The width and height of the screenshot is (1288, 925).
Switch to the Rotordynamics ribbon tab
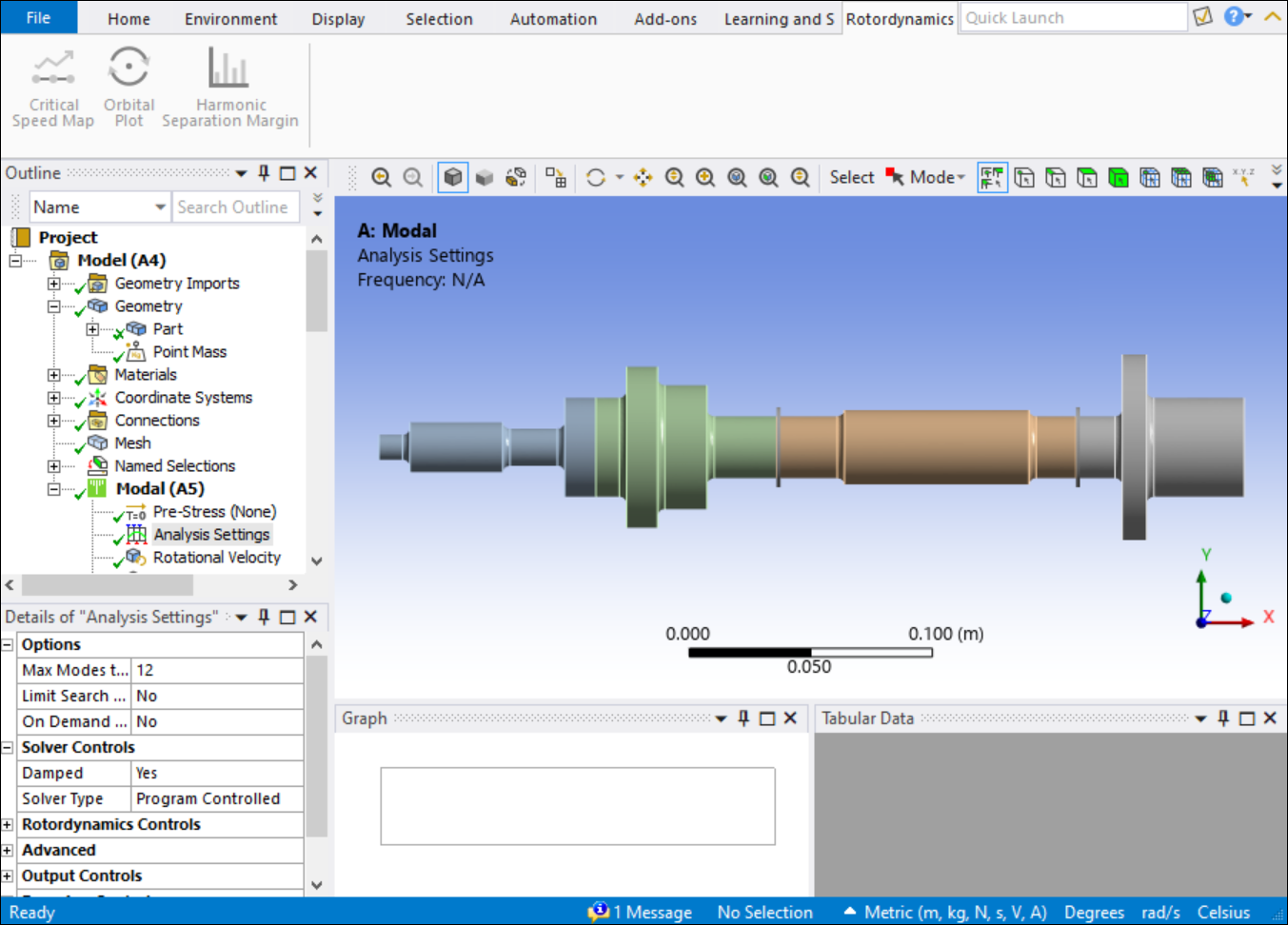[x=899, y=17]
